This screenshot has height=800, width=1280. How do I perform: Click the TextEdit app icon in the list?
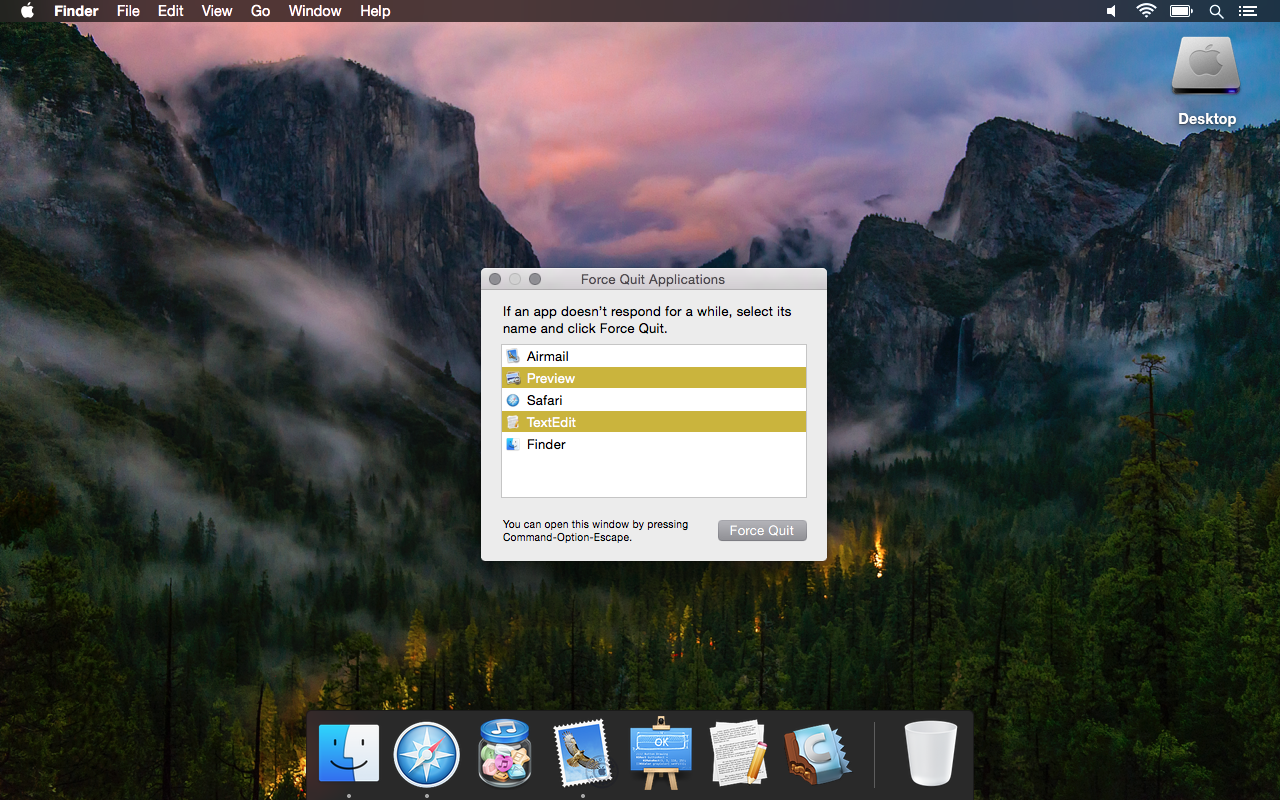pyautogui.click(x=513, y=422)
